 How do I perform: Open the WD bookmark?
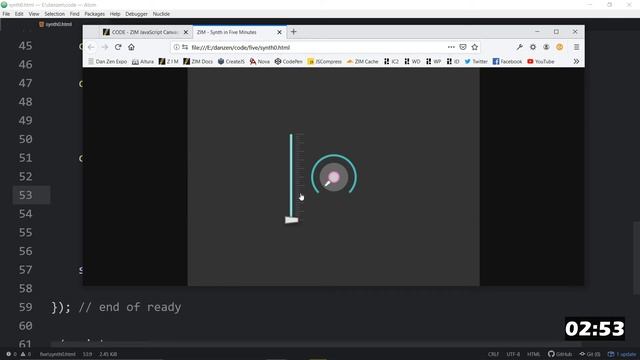click(412, 62)
